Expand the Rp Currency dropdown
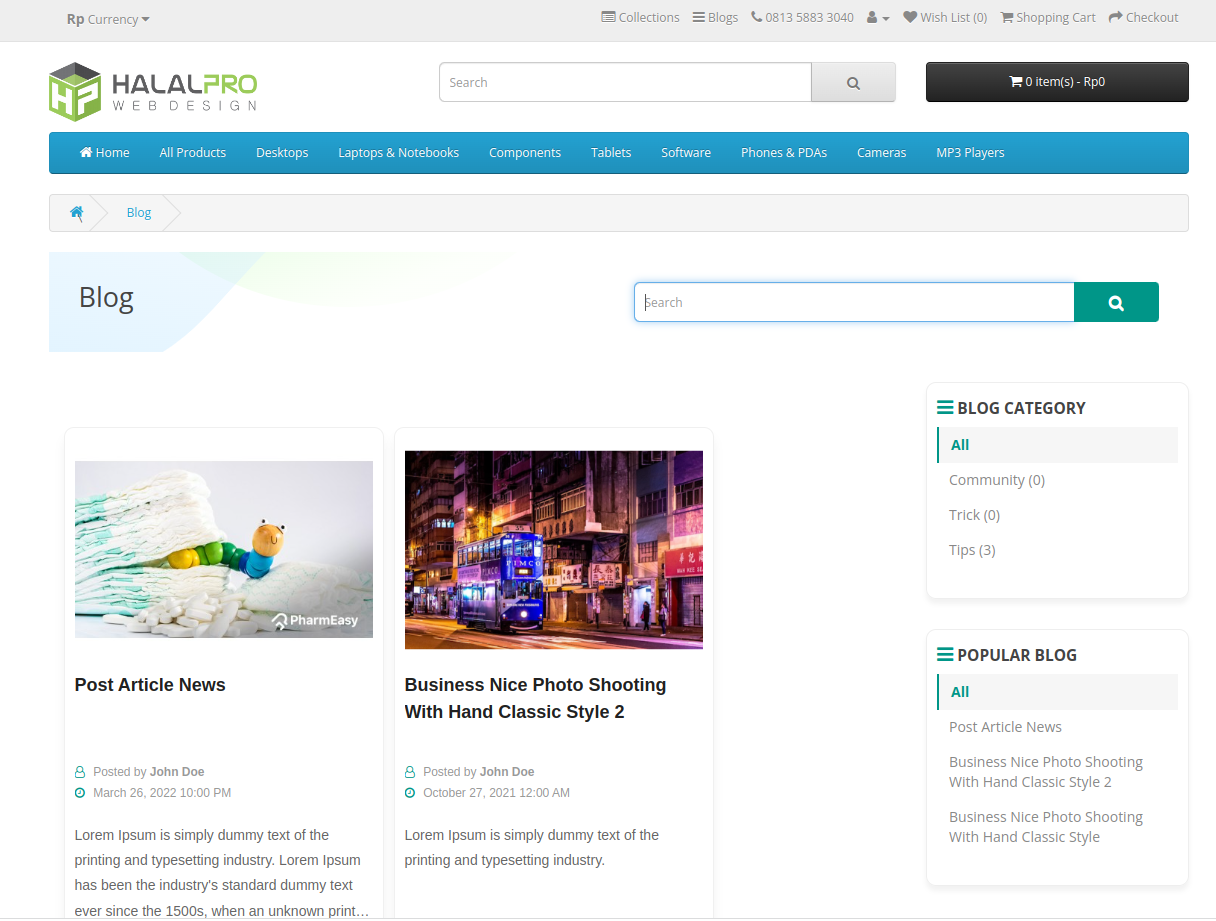 (x=108, y=19)
